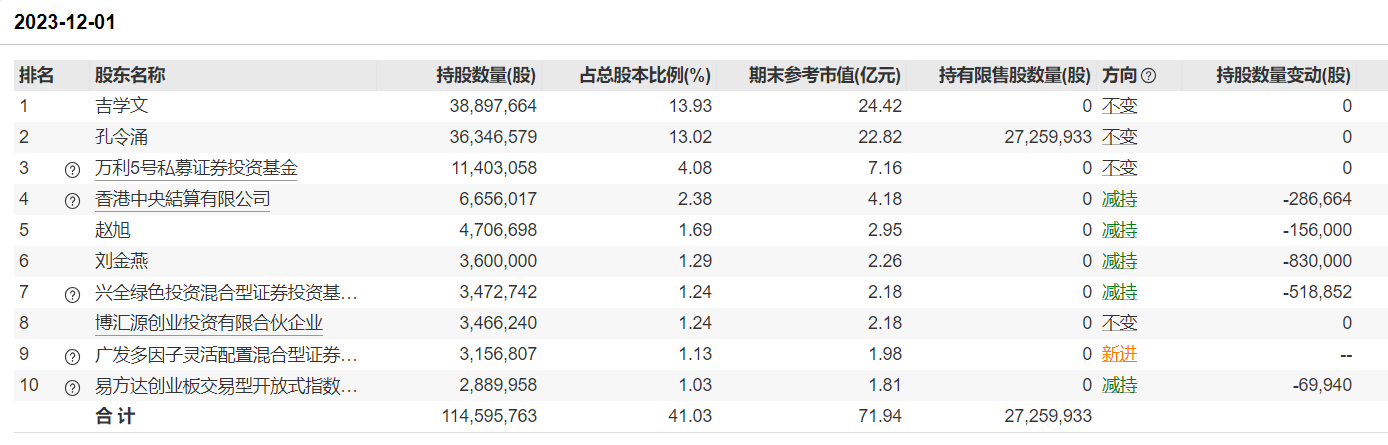Click help icon next to 万利5号私募证券投资基金

(x=72, y=169)
